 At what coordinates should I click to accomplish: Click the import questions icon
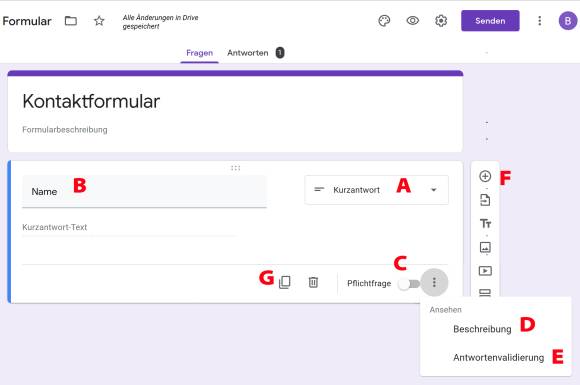coord(485,200)
